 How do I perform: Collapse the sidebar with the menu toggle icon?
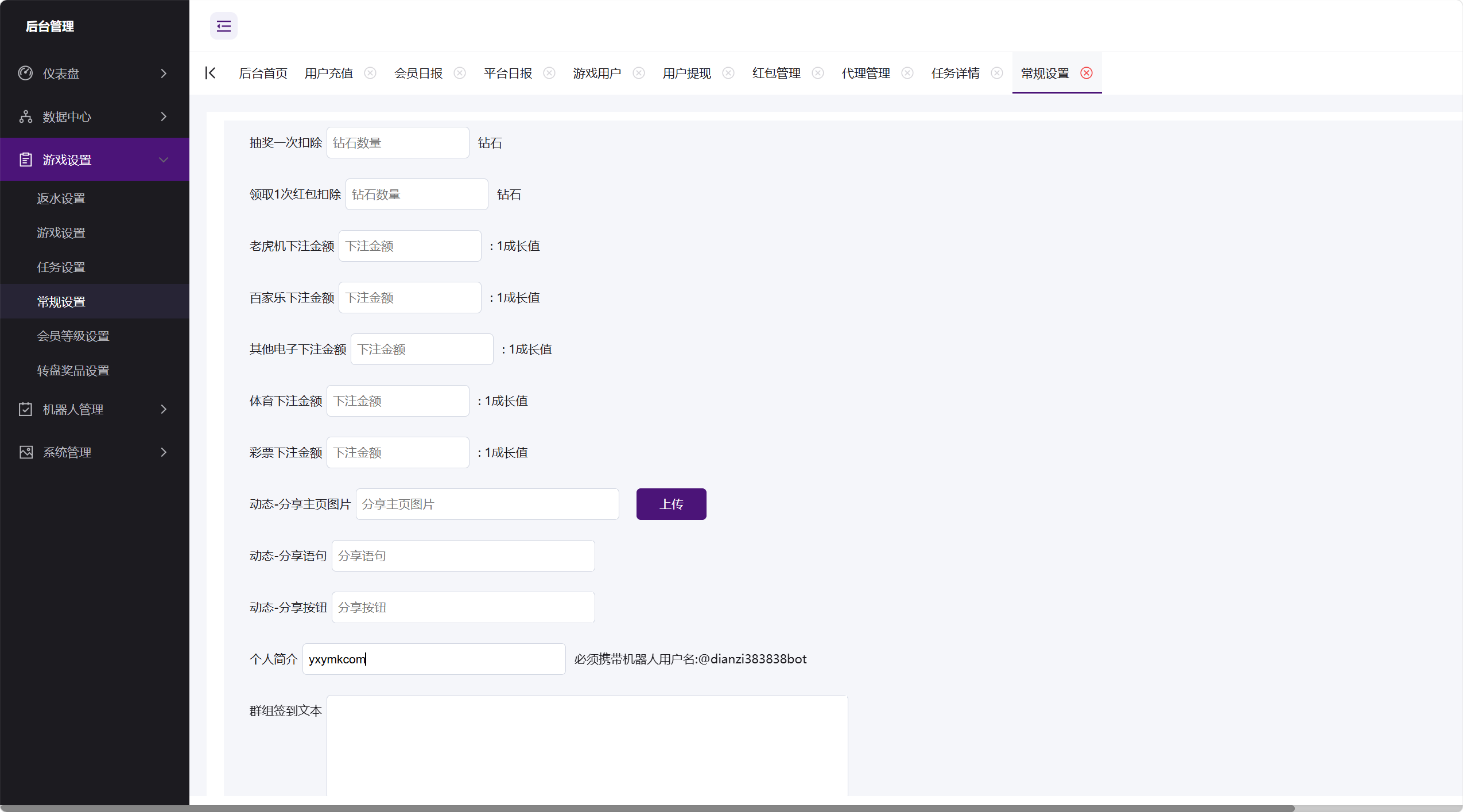223,26
